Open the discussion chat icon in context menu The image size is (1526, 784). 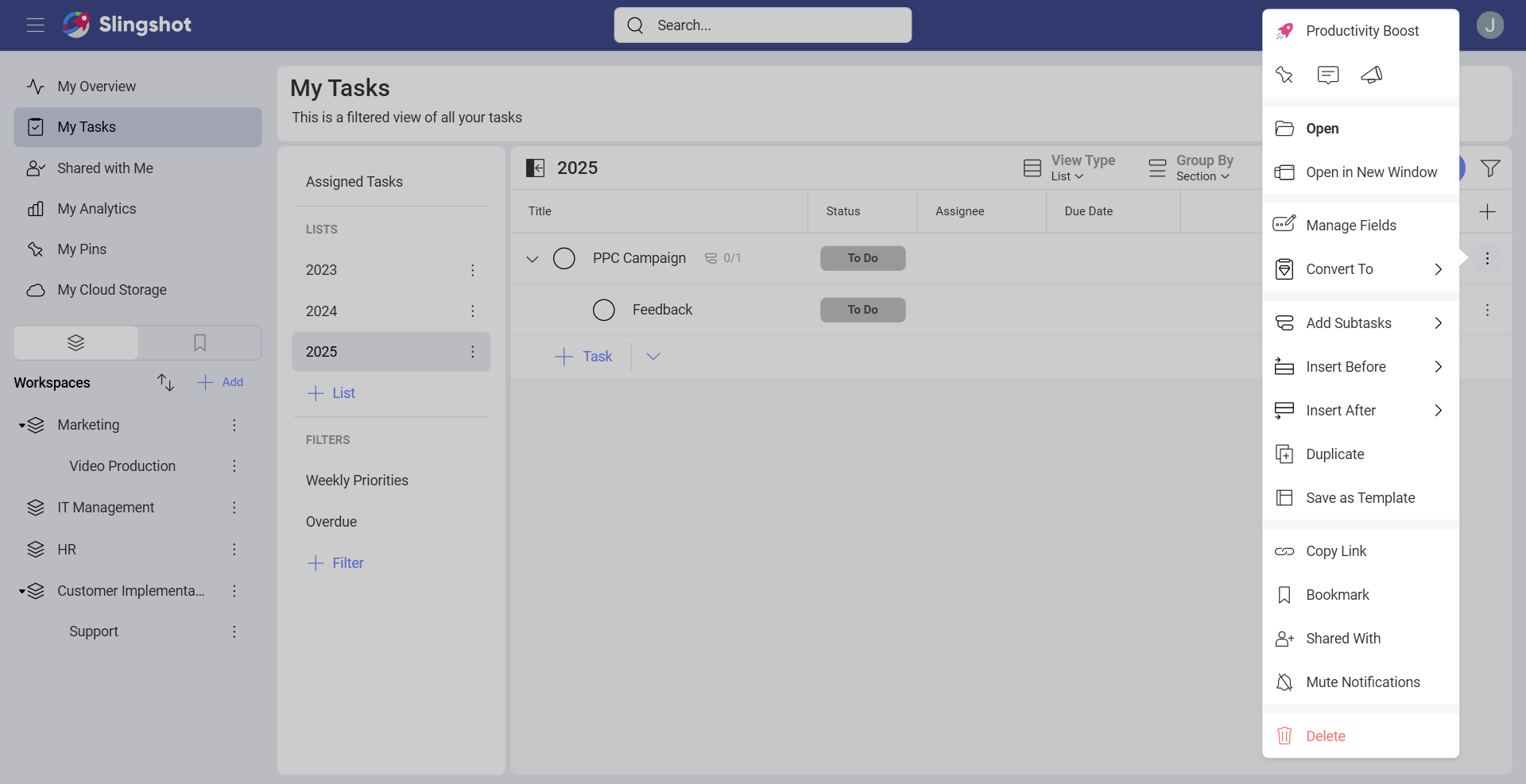1328,75
